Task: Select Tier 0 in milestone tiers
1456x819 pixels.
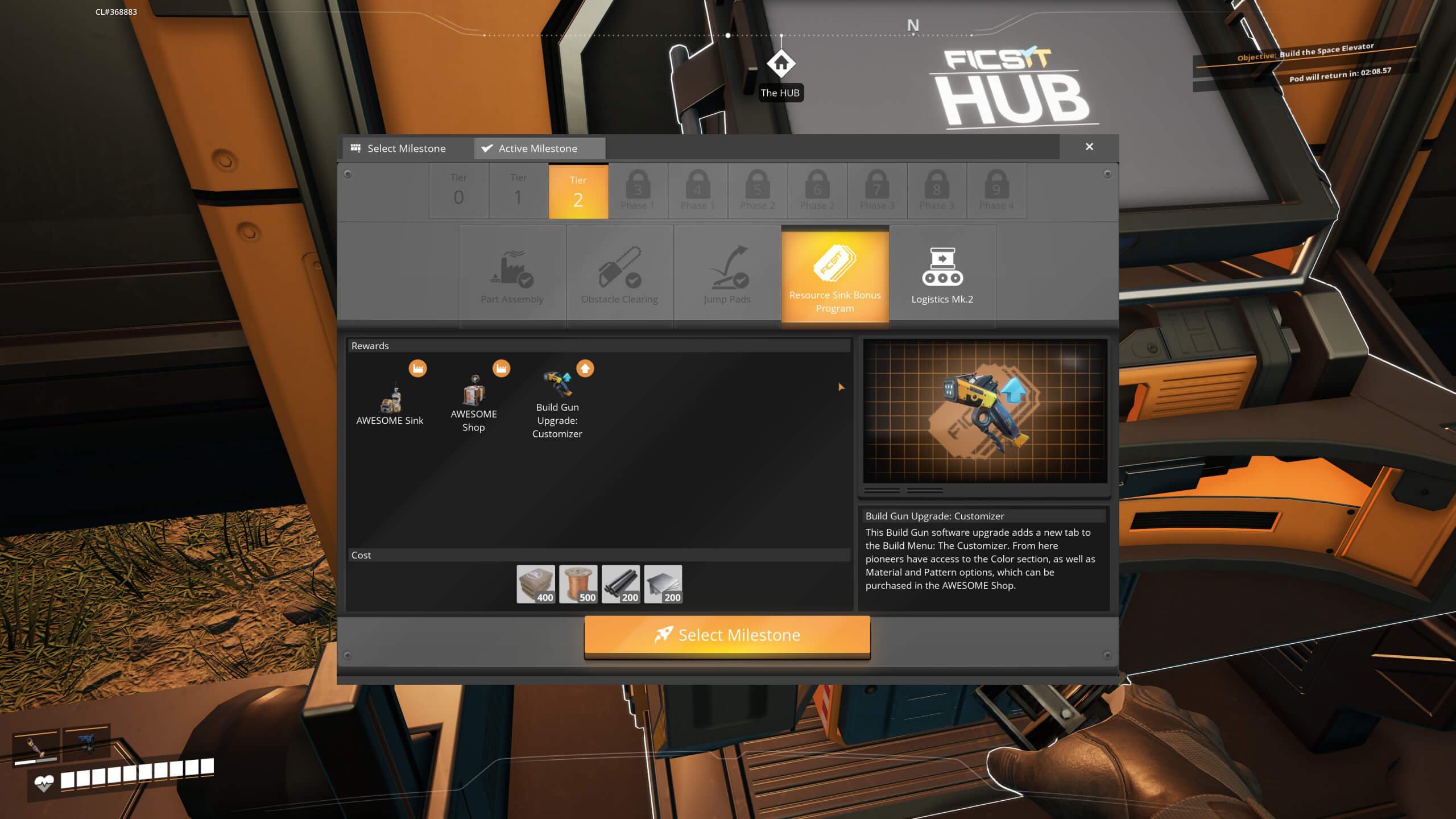Action: (458, 191)
